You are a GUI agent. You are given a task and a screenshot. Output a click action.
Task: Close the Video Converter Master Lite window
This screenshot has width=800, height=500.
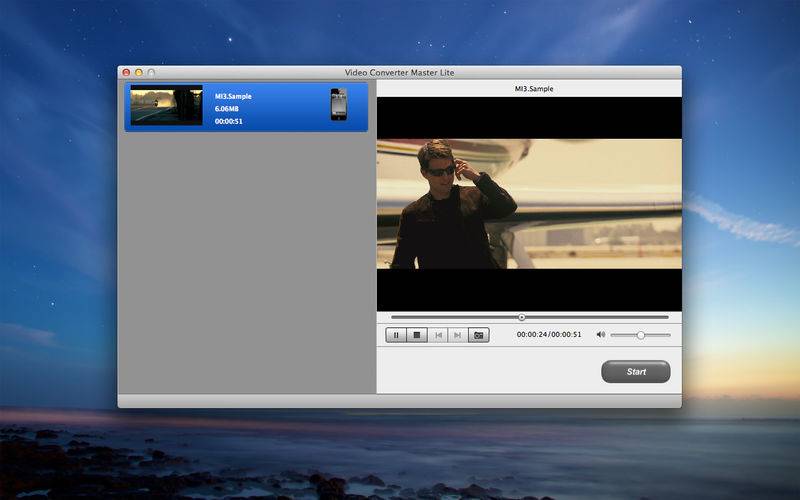point(127,72)
